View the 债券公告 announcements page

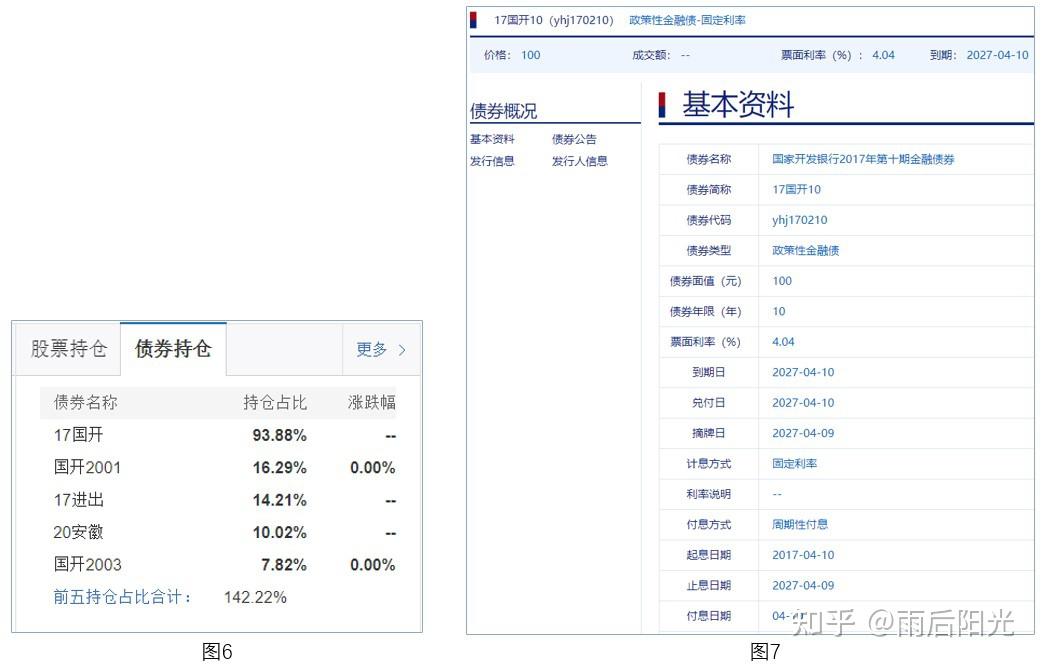(x=572, y=139)
